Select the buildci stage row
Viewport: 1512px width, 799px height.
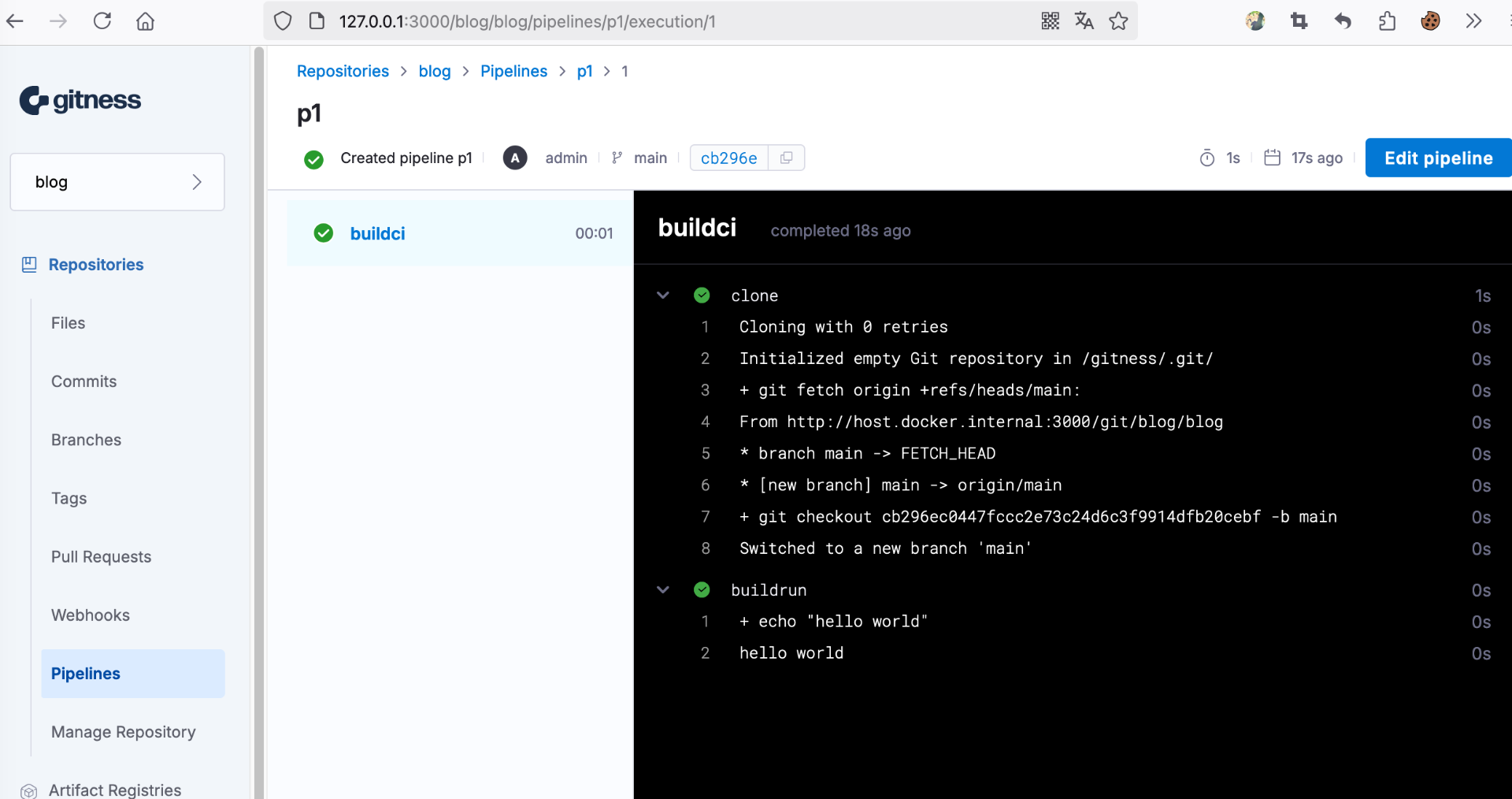460,234
